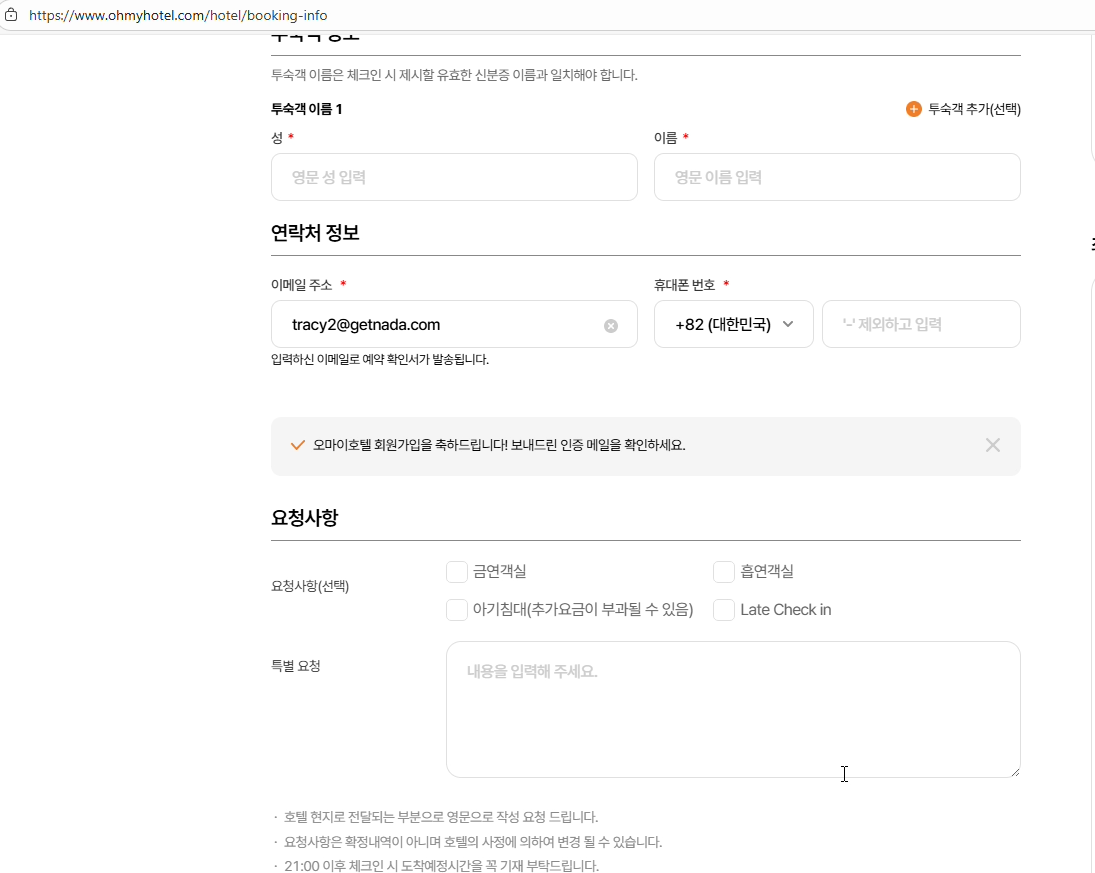Focus the 영문 성 입력 field
The height and width of the screenshot is (873, 1095).
(x=454, y=177)
